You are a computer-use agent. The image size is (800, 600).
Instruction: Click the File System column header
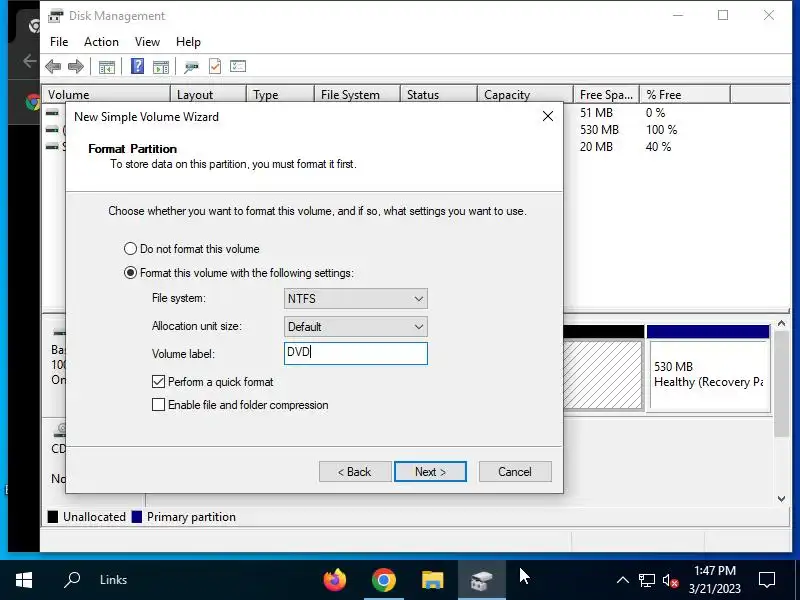(x=357, y=94)
